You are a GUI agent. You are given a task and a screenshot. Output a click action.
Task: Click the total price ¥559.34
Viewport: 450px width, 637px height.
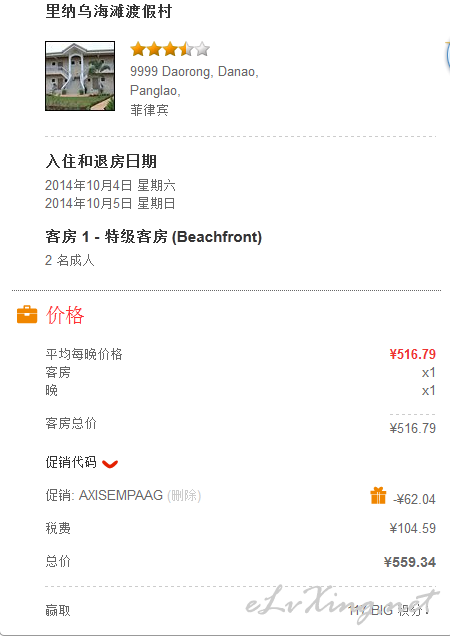tap(410, 562)
